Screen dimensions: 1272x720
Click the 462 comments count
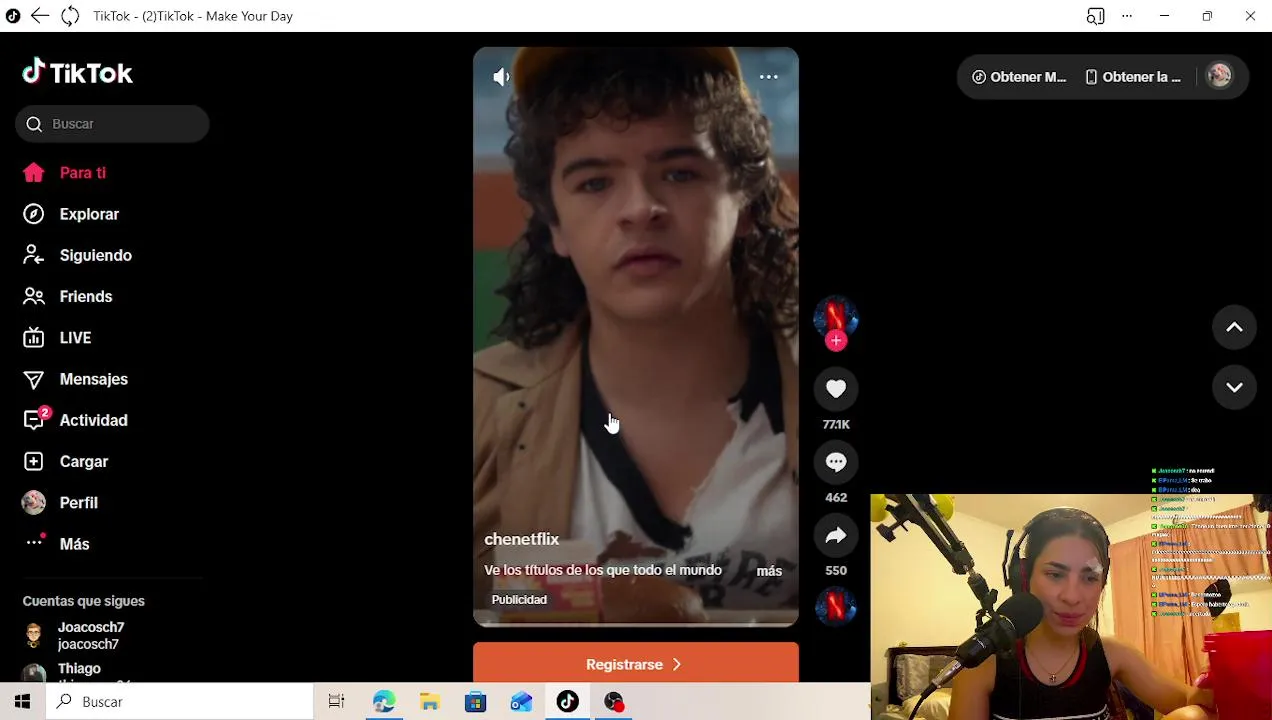pos(836,498)
